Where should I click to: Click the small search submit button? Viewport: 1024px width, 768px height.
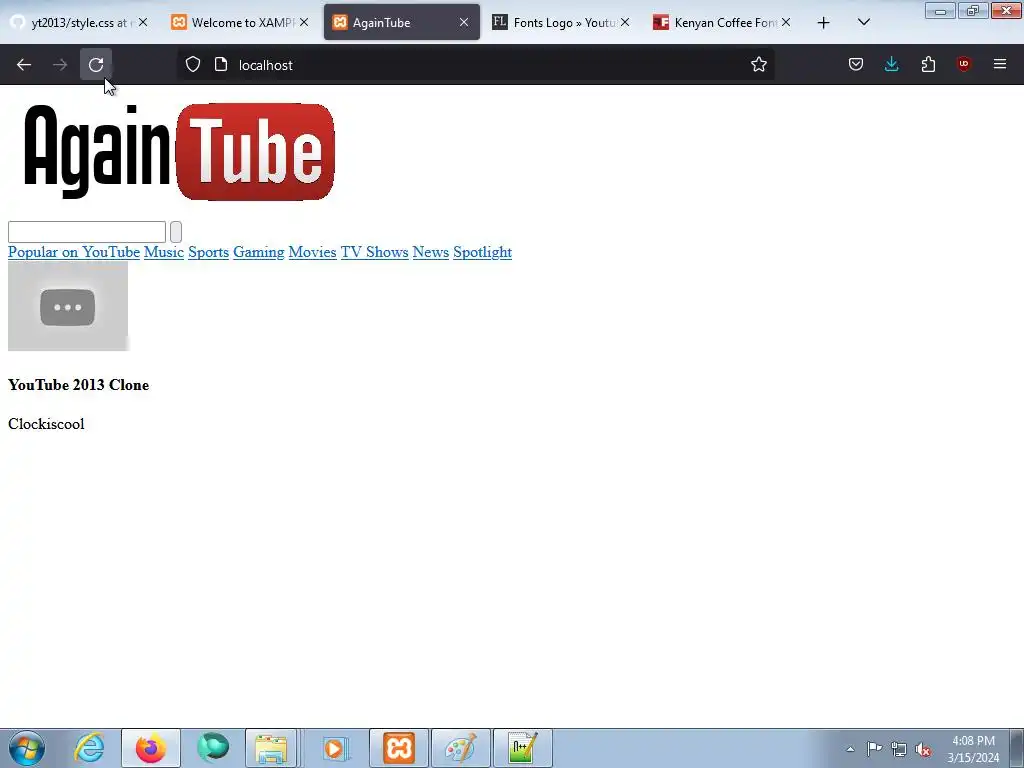[176, 232]
